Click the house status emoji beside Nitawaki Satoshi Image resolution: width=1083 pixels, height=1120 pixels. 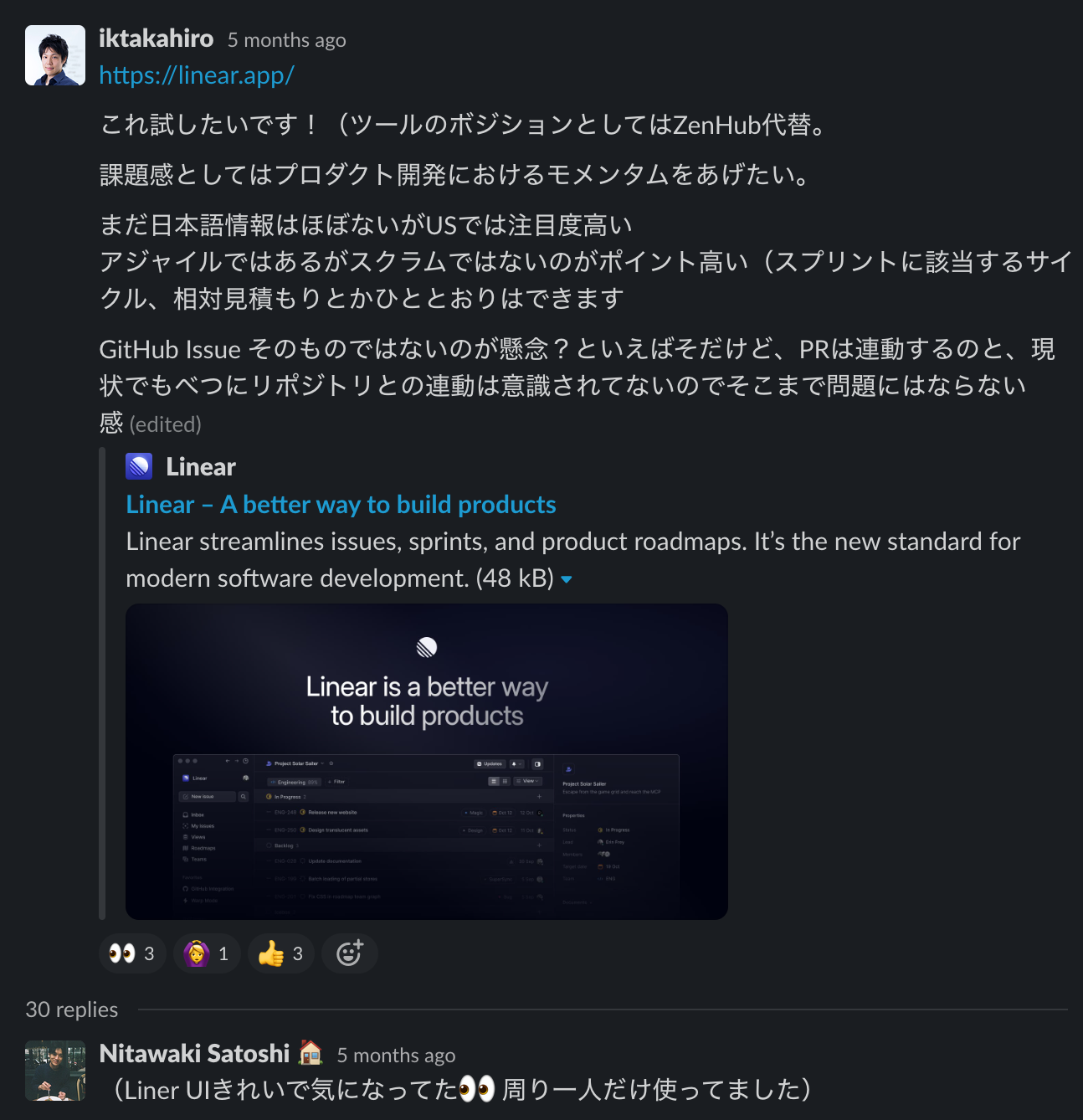(x=311, y=1052)
